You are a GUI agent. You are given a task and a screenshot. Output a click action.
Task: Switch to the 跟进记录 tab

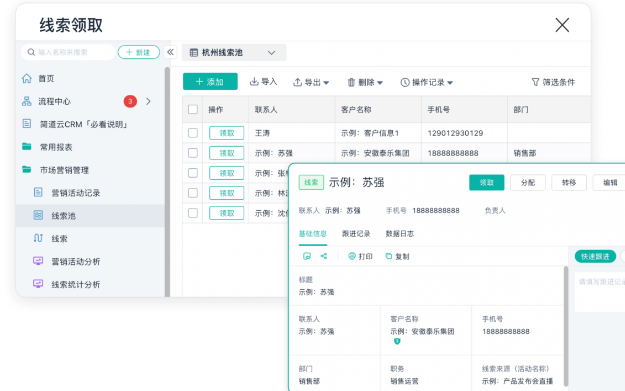click(356, 234)
